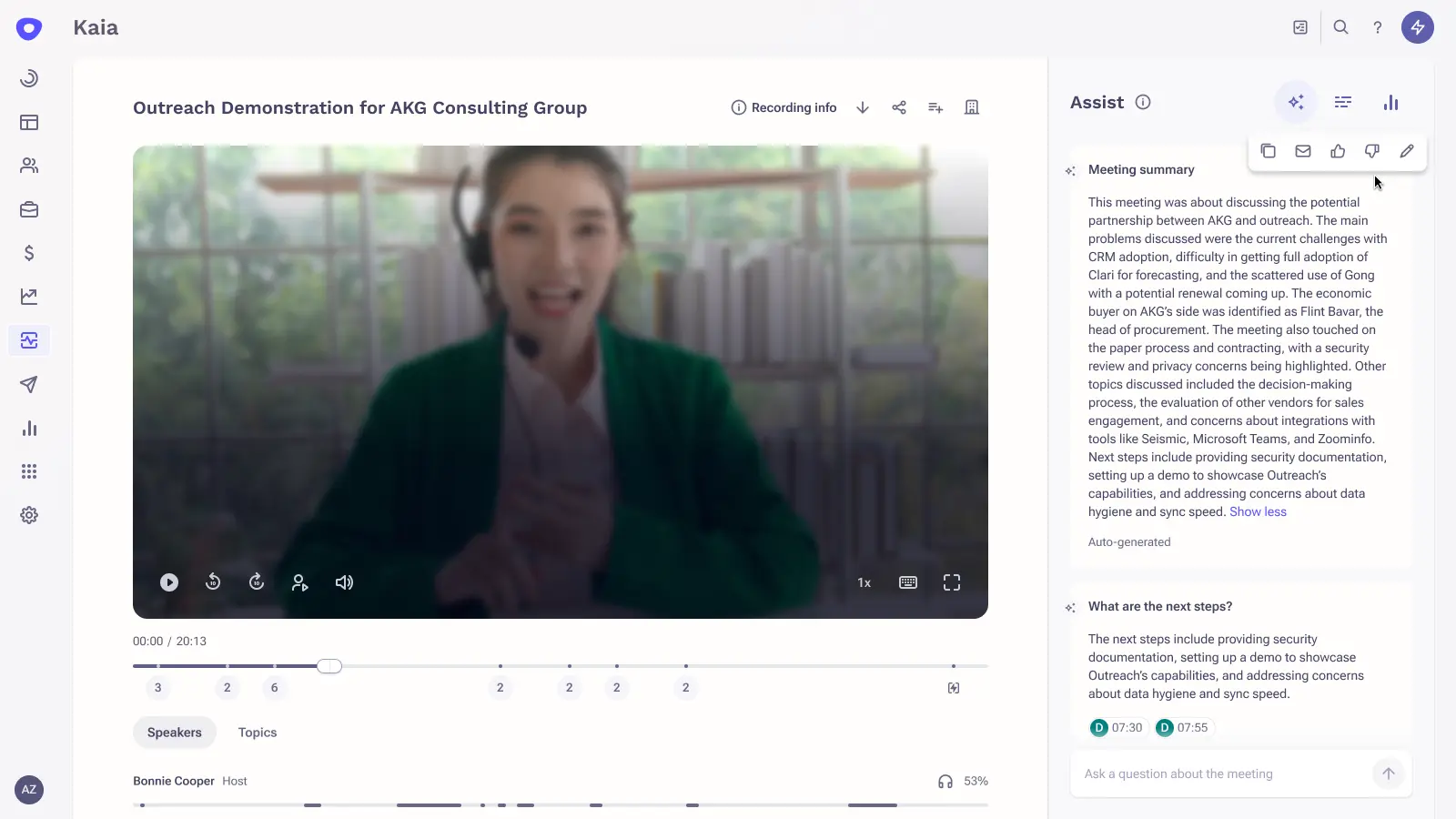Open the settings gear icon
This screenshot has width=1456, height=819.
[29, 515]
